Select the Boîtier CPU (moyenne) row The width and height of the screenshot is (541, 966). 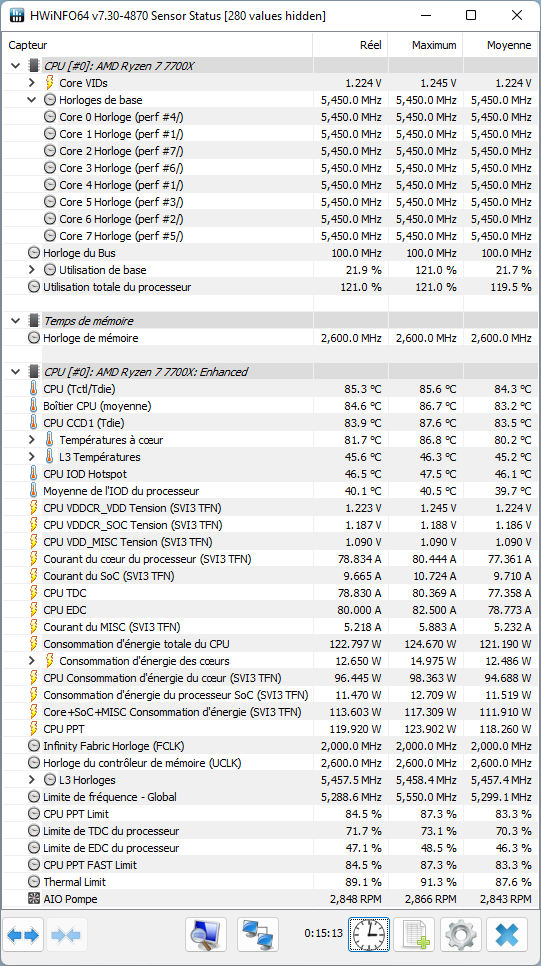tap(270, 406)
